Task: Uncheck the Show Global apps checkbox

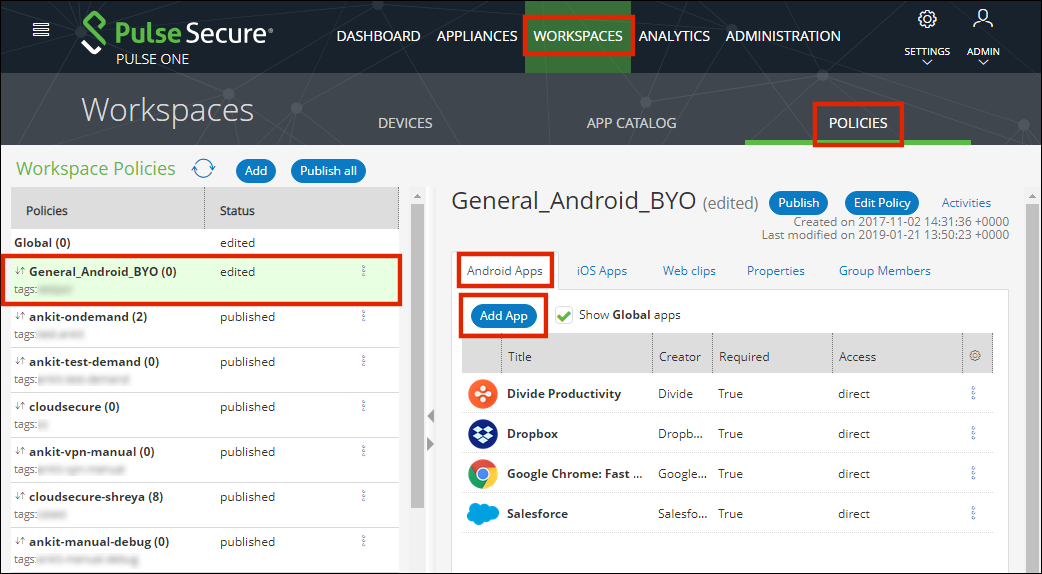Action: pyautogui.click(x=565, y=315)
